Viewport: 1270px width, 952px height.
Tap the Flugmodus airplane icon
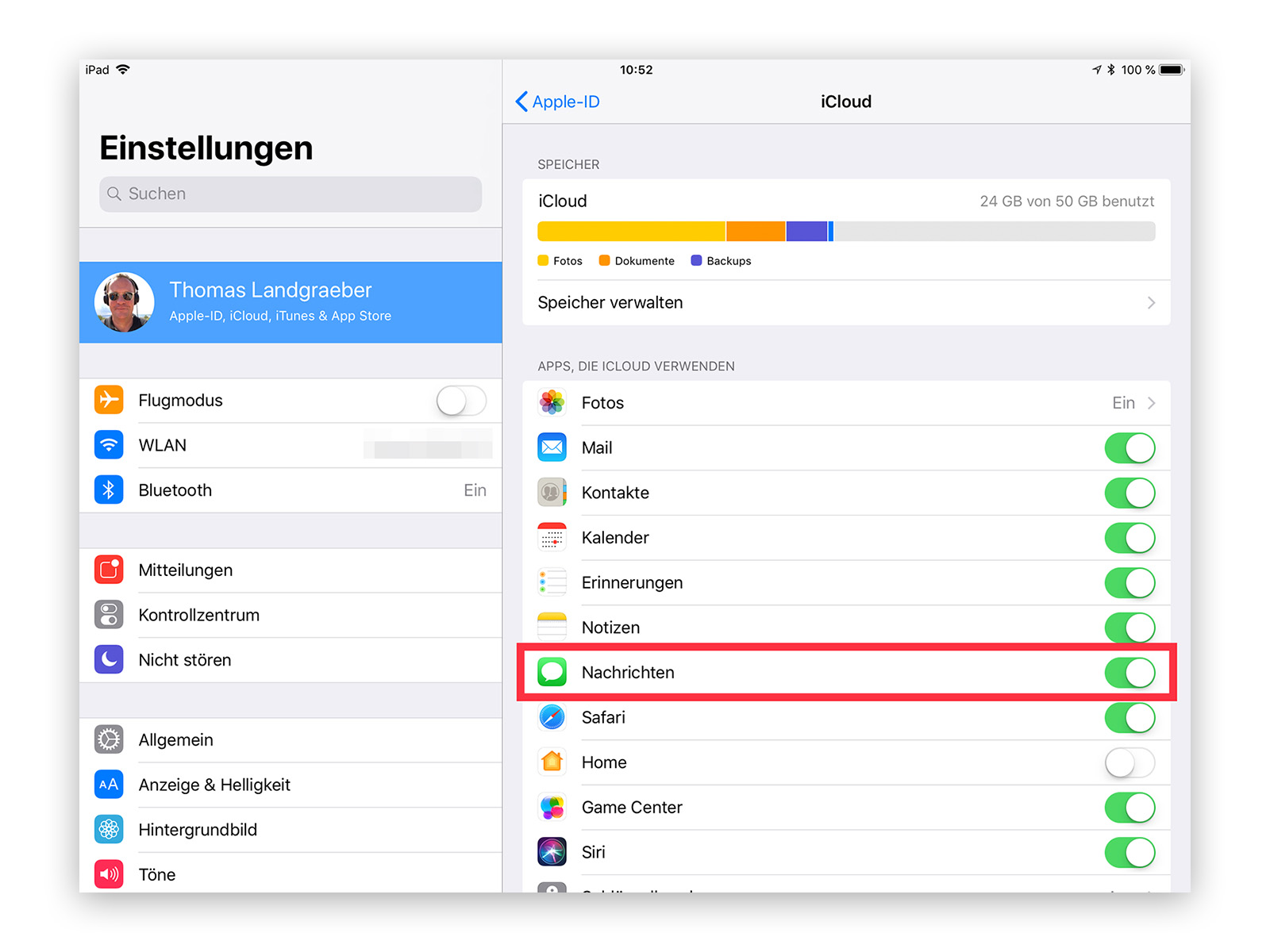(x=109, y=400)
